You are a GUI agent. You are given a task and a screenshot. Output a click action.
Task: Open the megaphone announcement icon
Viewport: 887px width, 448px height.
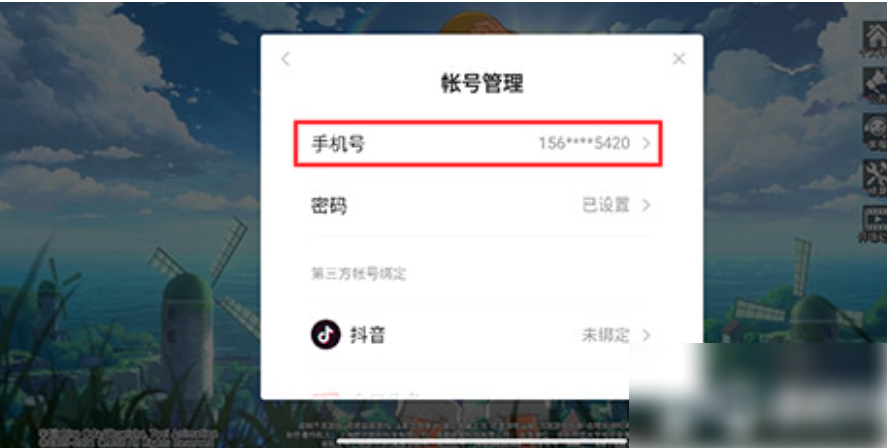[876, 84]
